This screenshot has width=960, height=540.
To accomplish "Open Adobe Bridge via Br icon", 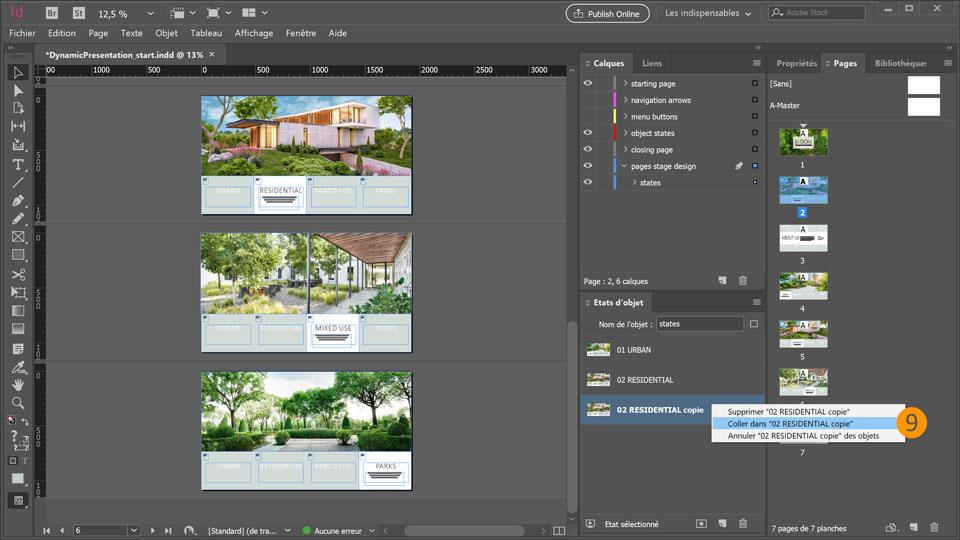I will pos(52,13).
